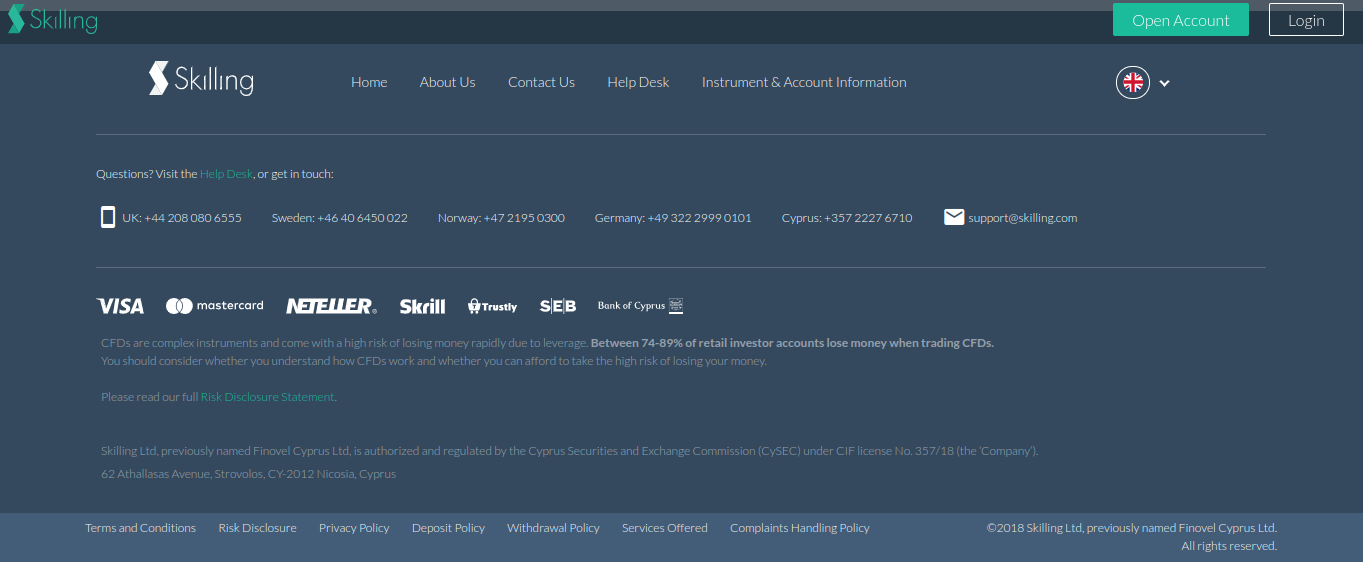Click the Mastercard logo

coord(215,306)
